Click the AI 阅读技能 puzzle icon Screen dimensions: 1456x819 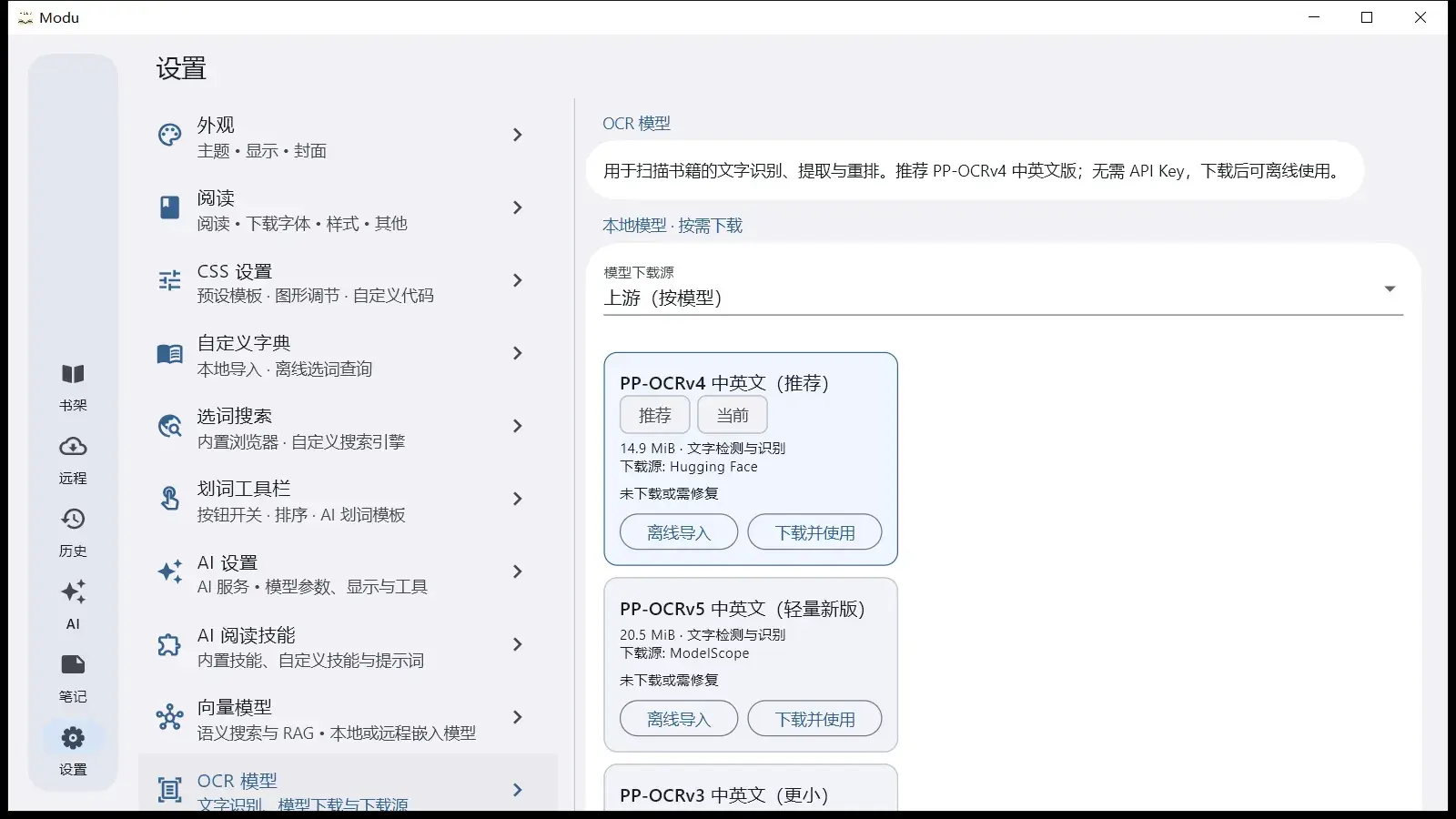169,644
